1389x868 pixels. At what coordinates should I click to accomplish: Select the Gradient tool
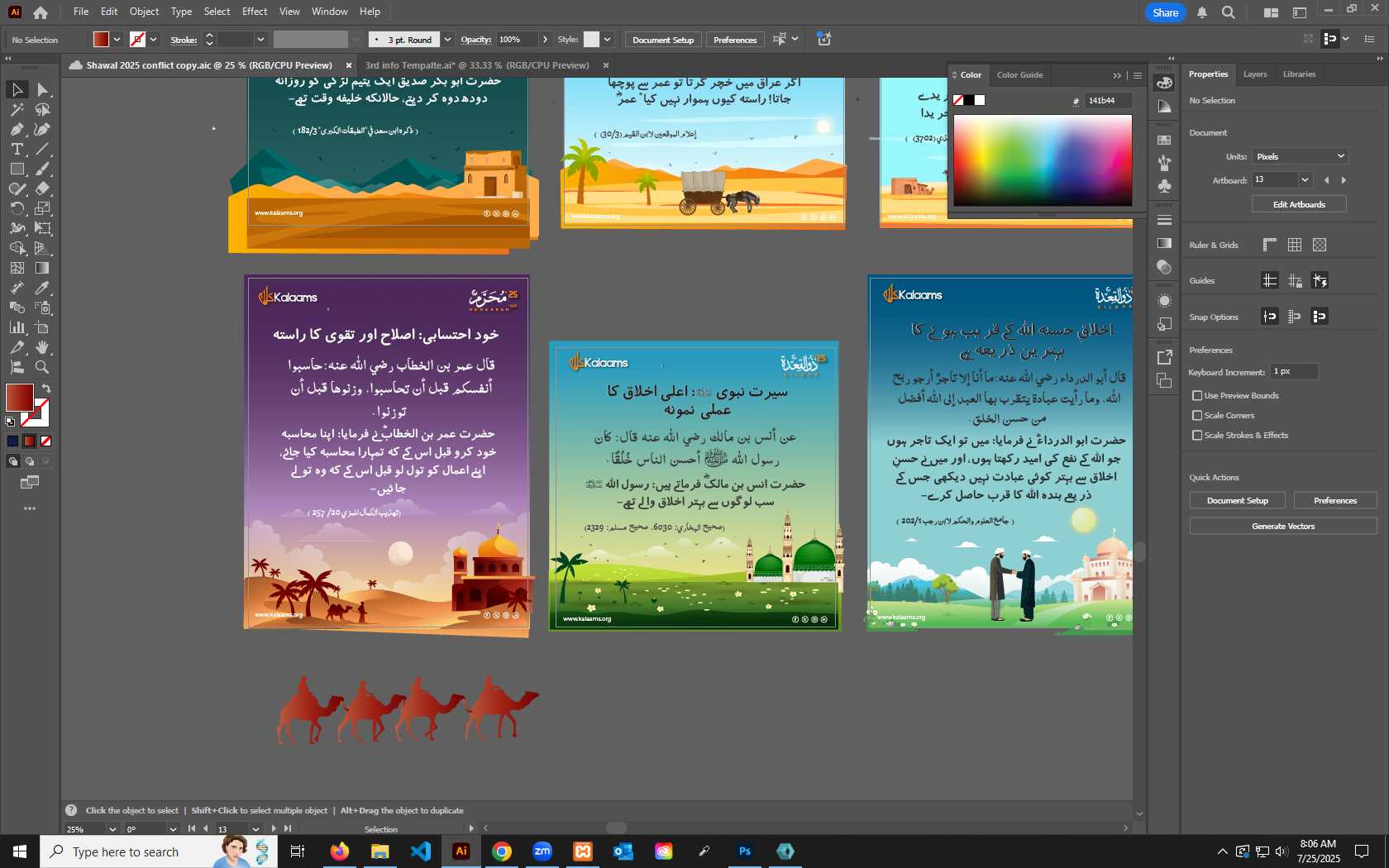click(42, 268)
